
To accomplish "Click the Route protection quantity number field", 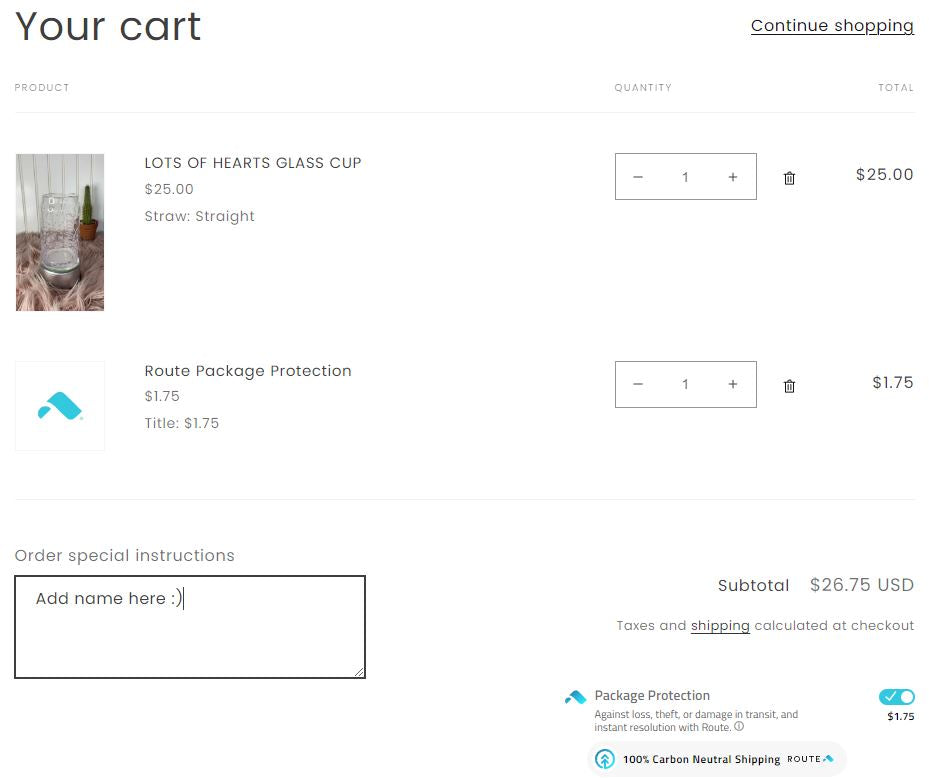I will point(685,384).
